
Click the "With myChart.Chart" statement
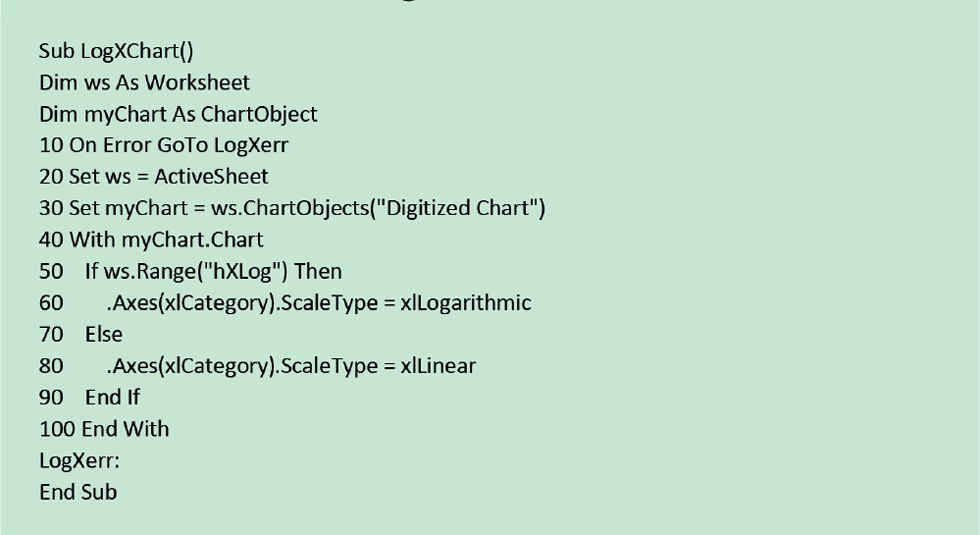coord(166,240)
